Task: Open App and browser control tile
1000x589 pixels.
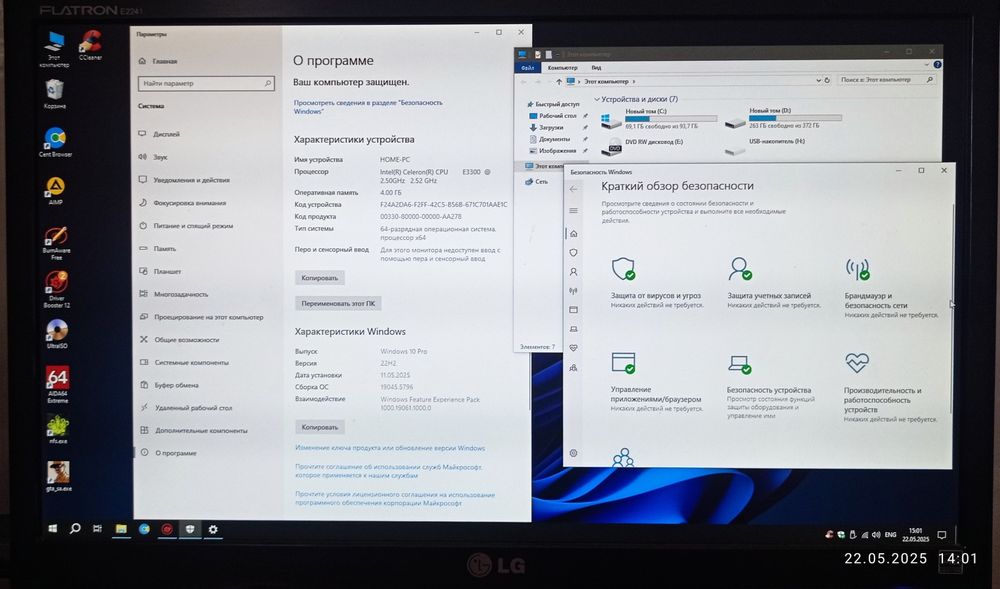Action: [x=657, y=382]
